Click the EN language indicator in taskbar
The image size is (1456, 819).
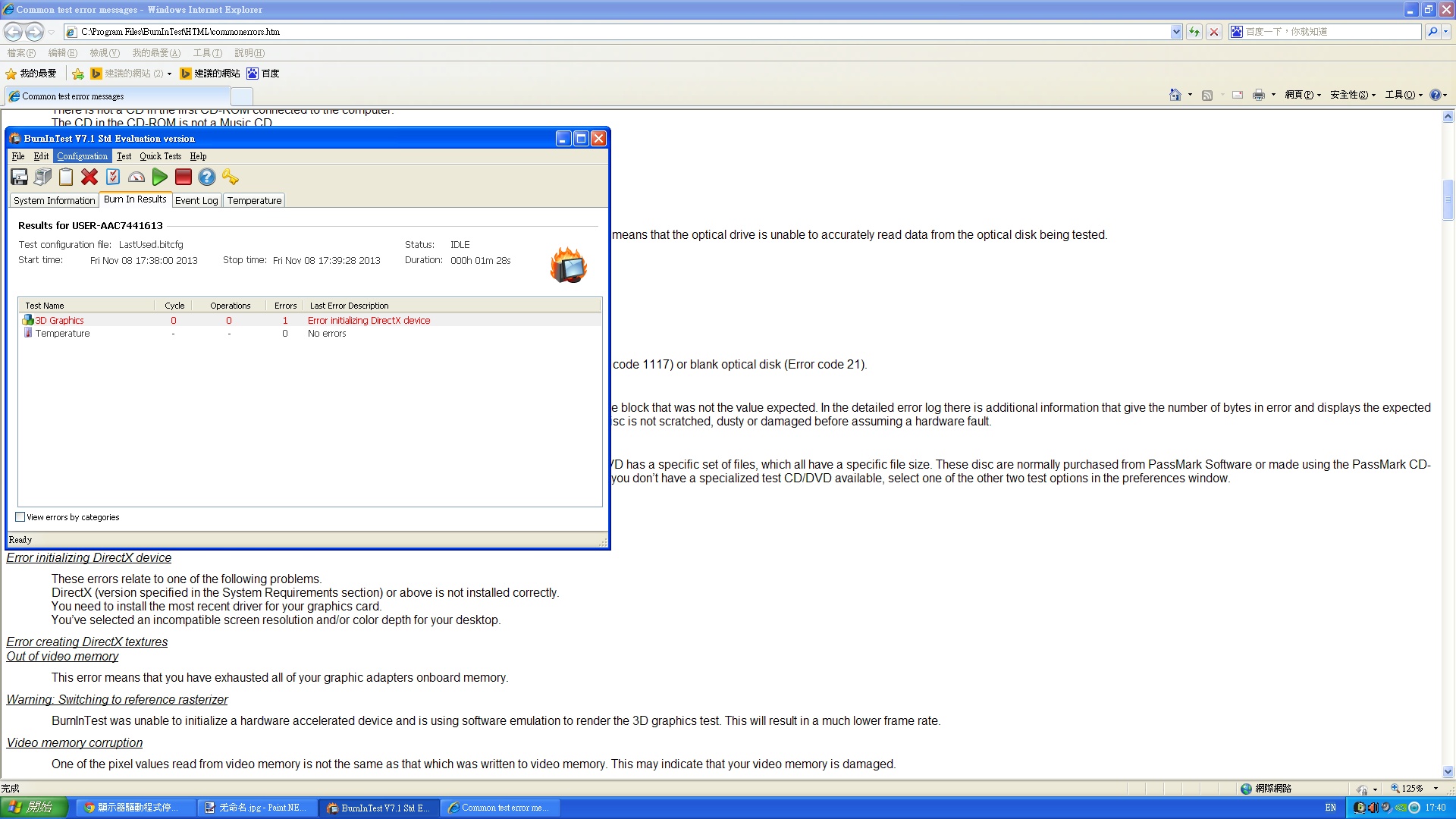click(x=1330, y=808)
